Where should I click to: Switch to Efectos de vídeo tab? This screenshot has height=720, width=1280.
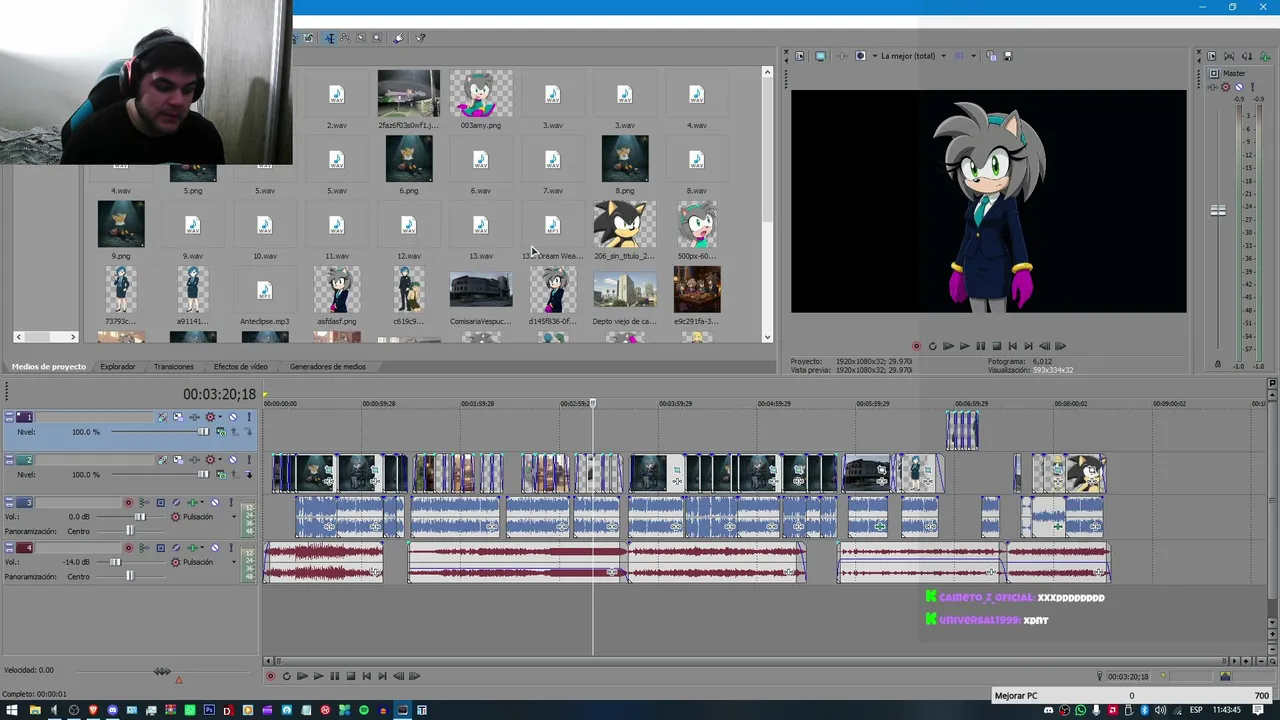click(x=241, y=367)
